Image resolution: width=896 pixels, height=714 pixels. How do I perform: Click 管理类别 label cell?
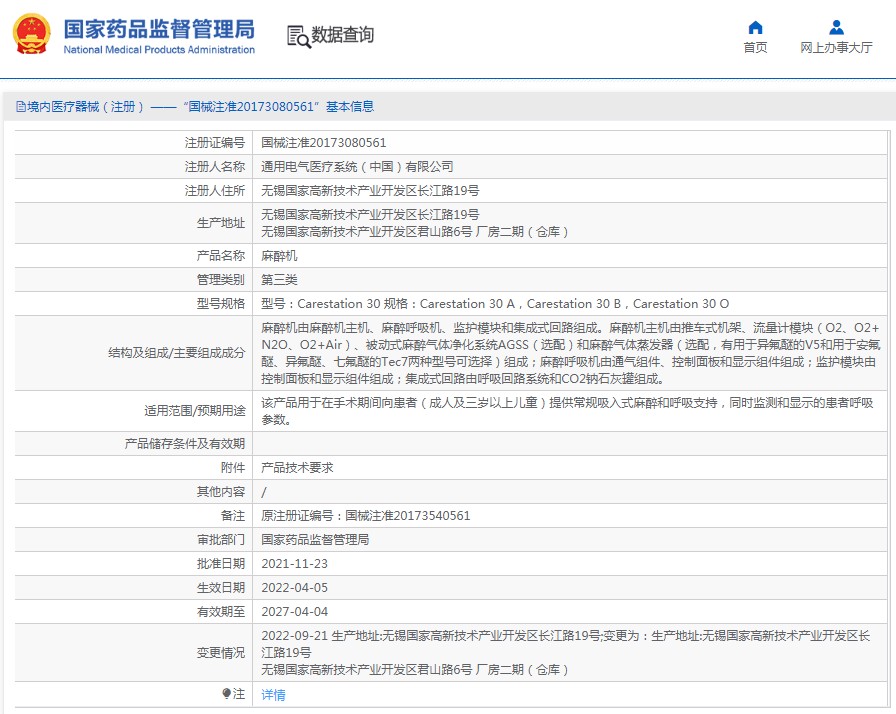pyautogui.click(x=133, y=279)
